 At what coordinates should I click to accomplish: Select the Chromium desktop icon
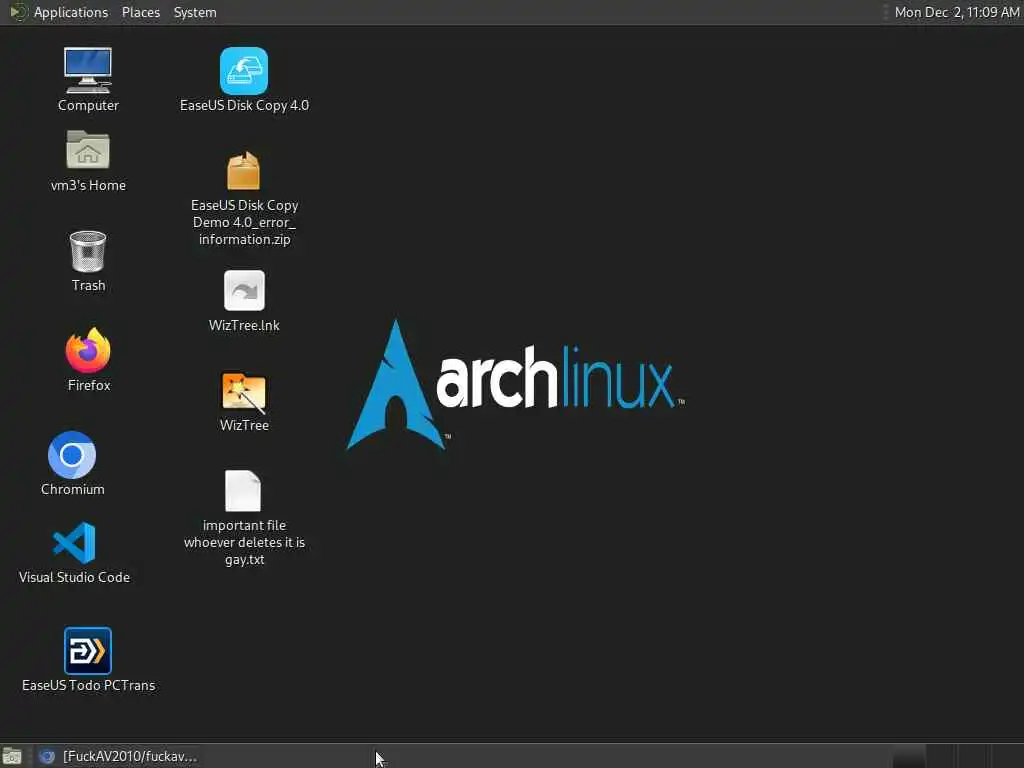tap(72, 455)
